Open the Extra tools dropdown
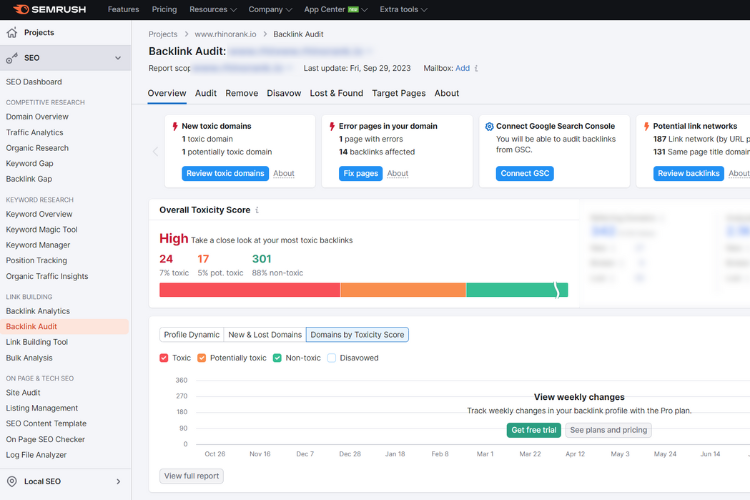The image size is (750, 500). 403,10
